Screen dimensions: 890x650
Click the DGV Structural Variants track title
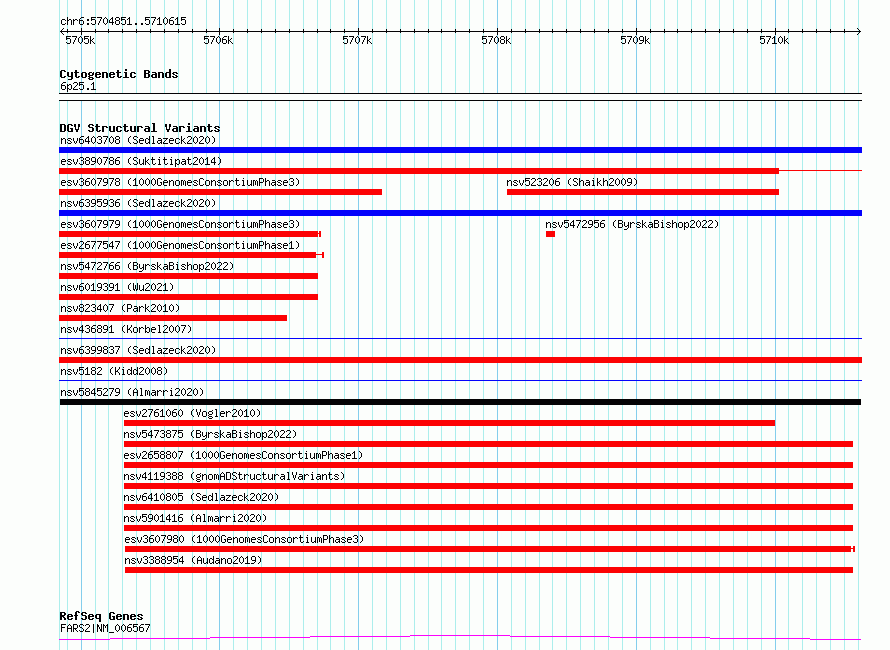140,128
